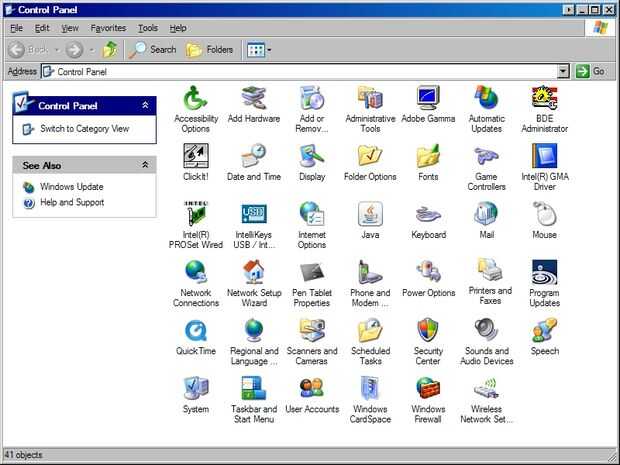Open Network Setup Wizard icon

pyautogui.click(x=253, y=272)
